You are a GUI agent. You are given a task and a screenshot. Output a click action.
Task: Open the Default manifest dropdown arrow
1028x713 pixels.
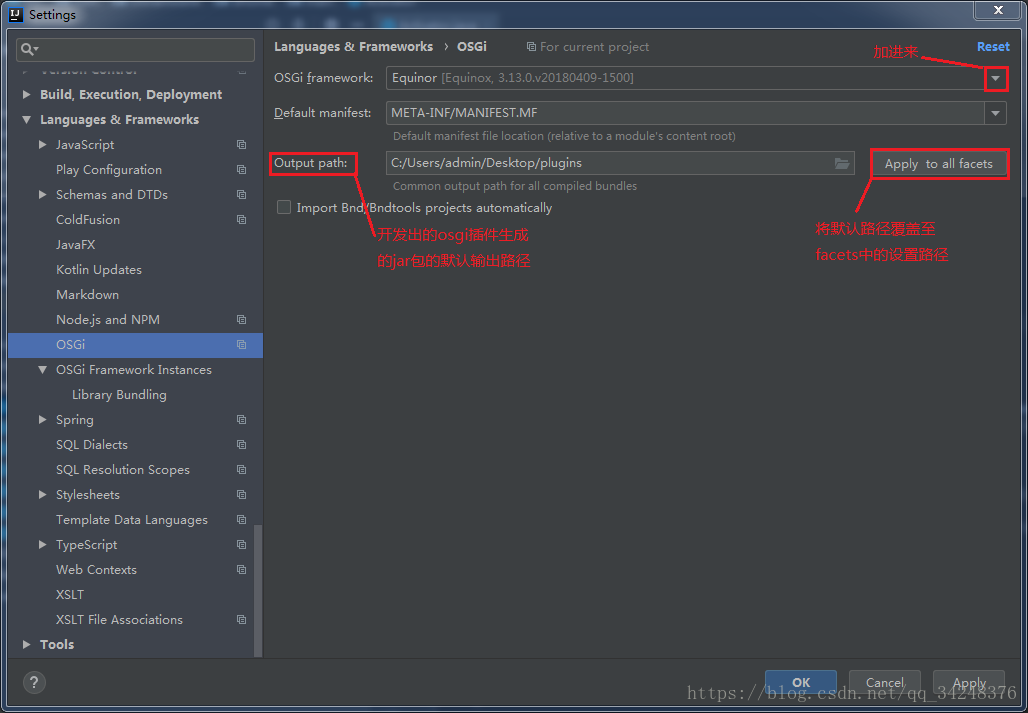(x=995, y=113)
